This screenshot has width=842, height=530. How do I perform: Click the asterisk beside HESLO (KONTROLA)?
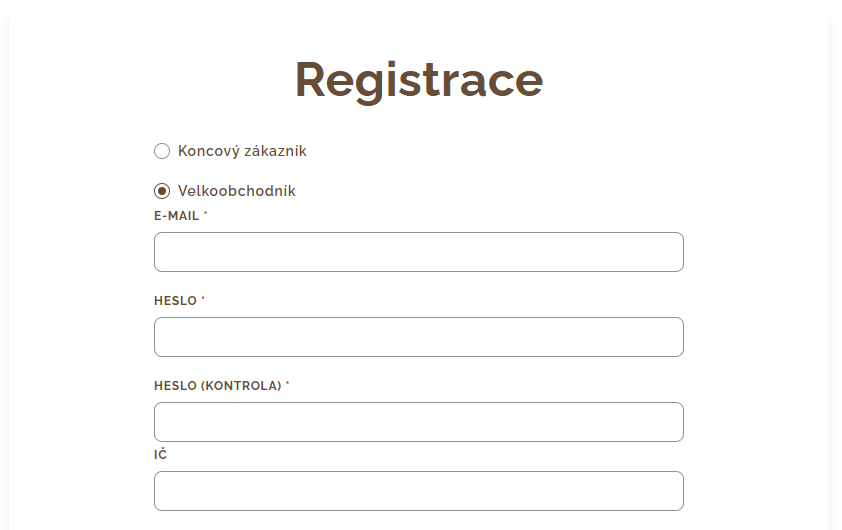(288, 385)
